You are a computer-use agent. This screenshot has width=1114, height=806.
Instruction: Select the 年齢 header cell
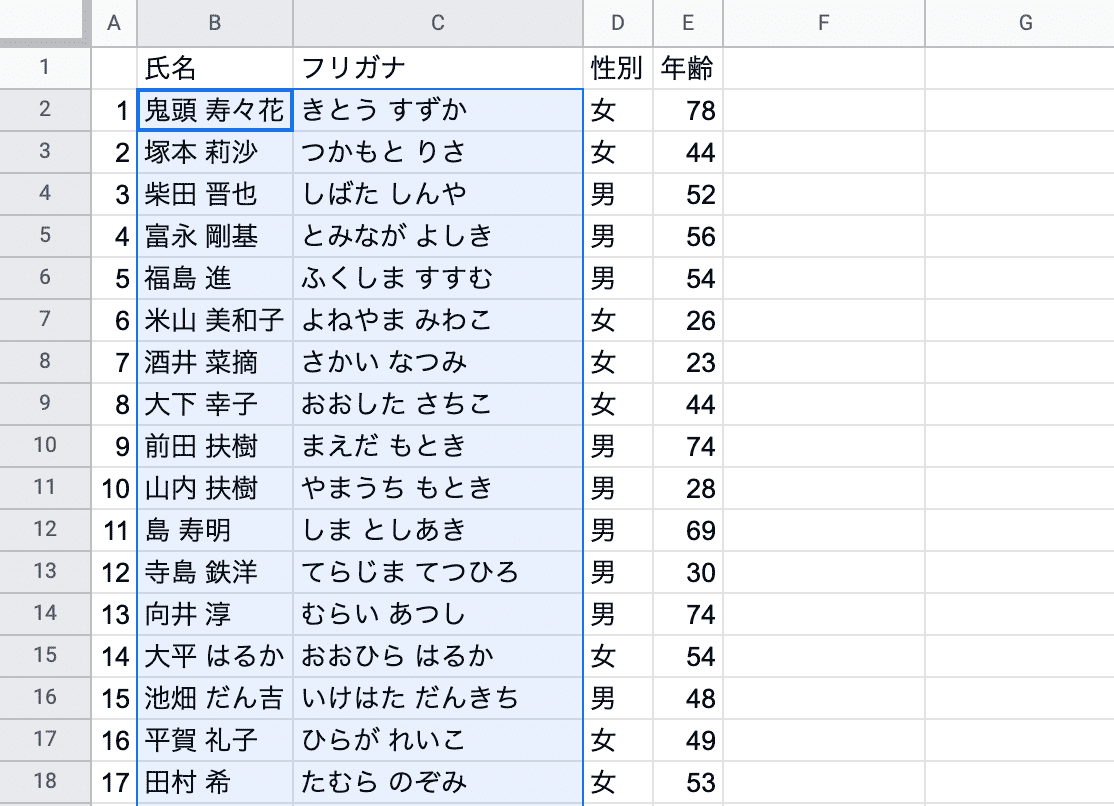pyautogui.click(x=687, y=68)
